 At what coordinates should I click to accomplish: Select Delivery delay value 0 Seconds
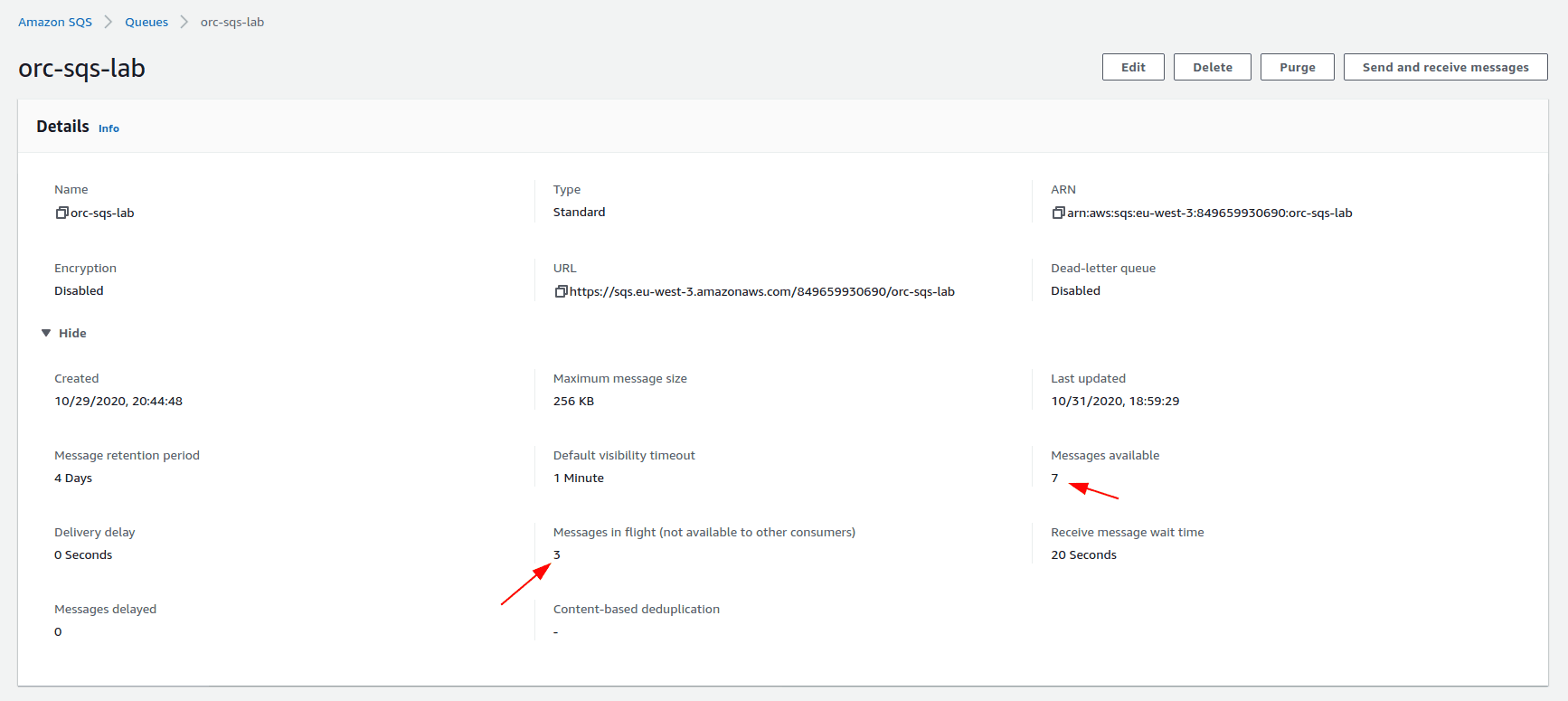[x=83, y=554]
